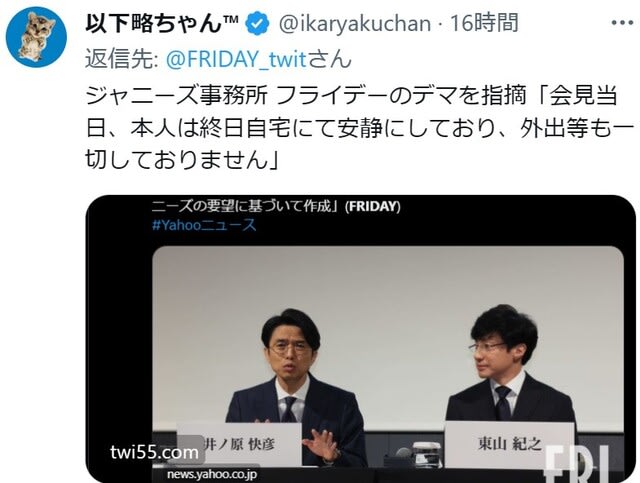The image size is (640, 483).
Task: Open the cat profile avatar
Action: click(36, 37)
